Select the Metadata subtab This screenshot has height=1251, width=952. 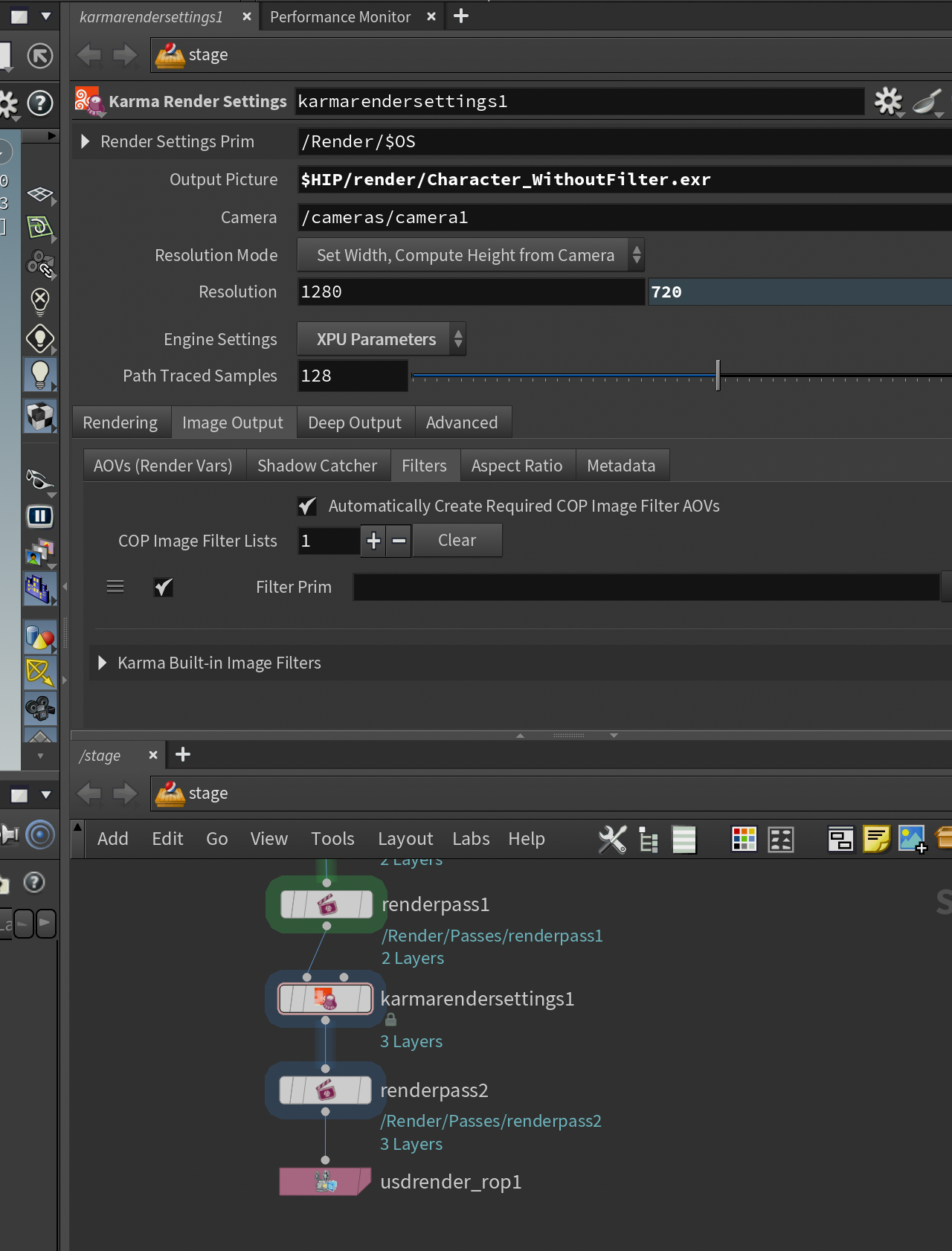point(622,466)
